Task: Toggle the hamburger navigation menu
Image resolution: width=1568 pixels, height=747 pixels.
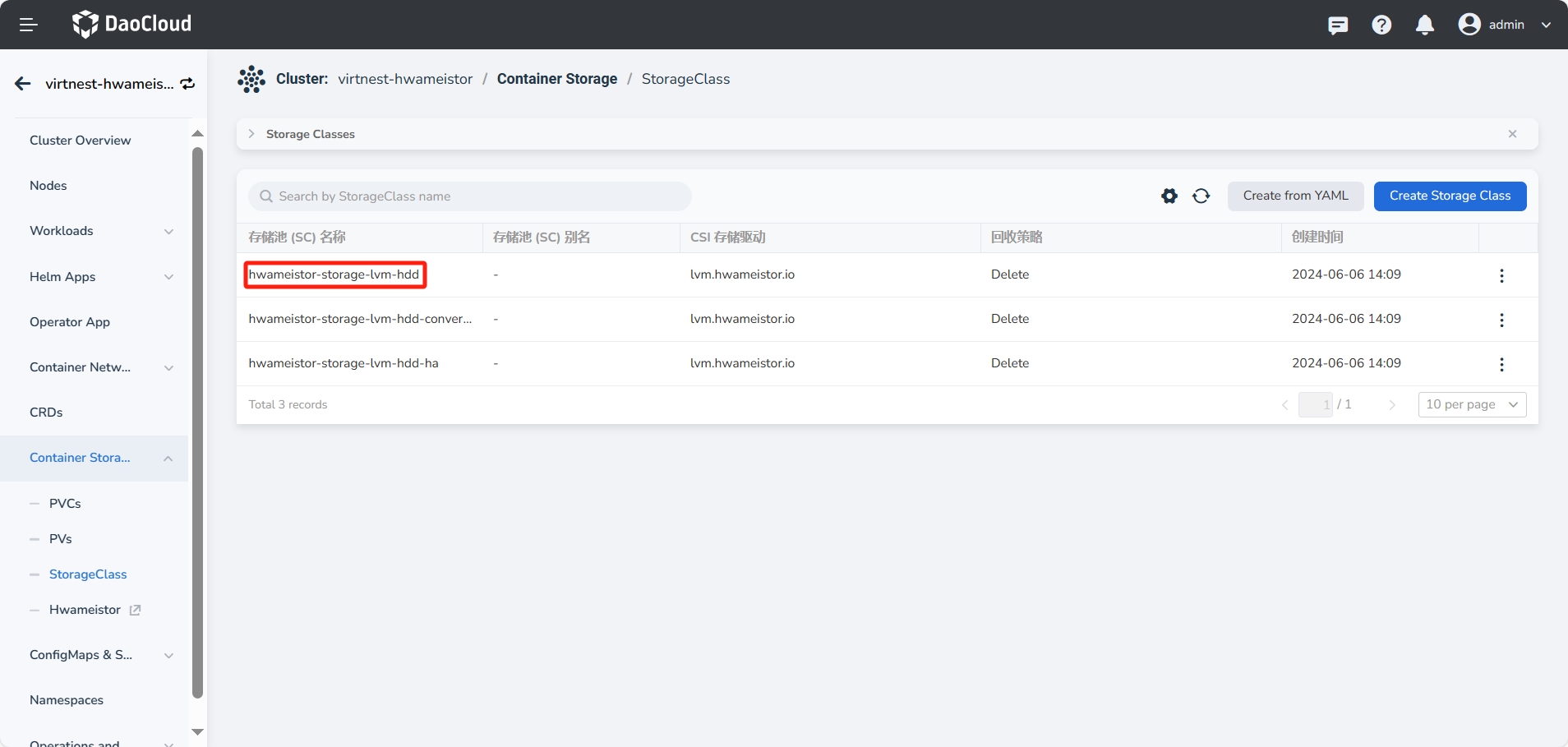Action: (x=29, y=25)
